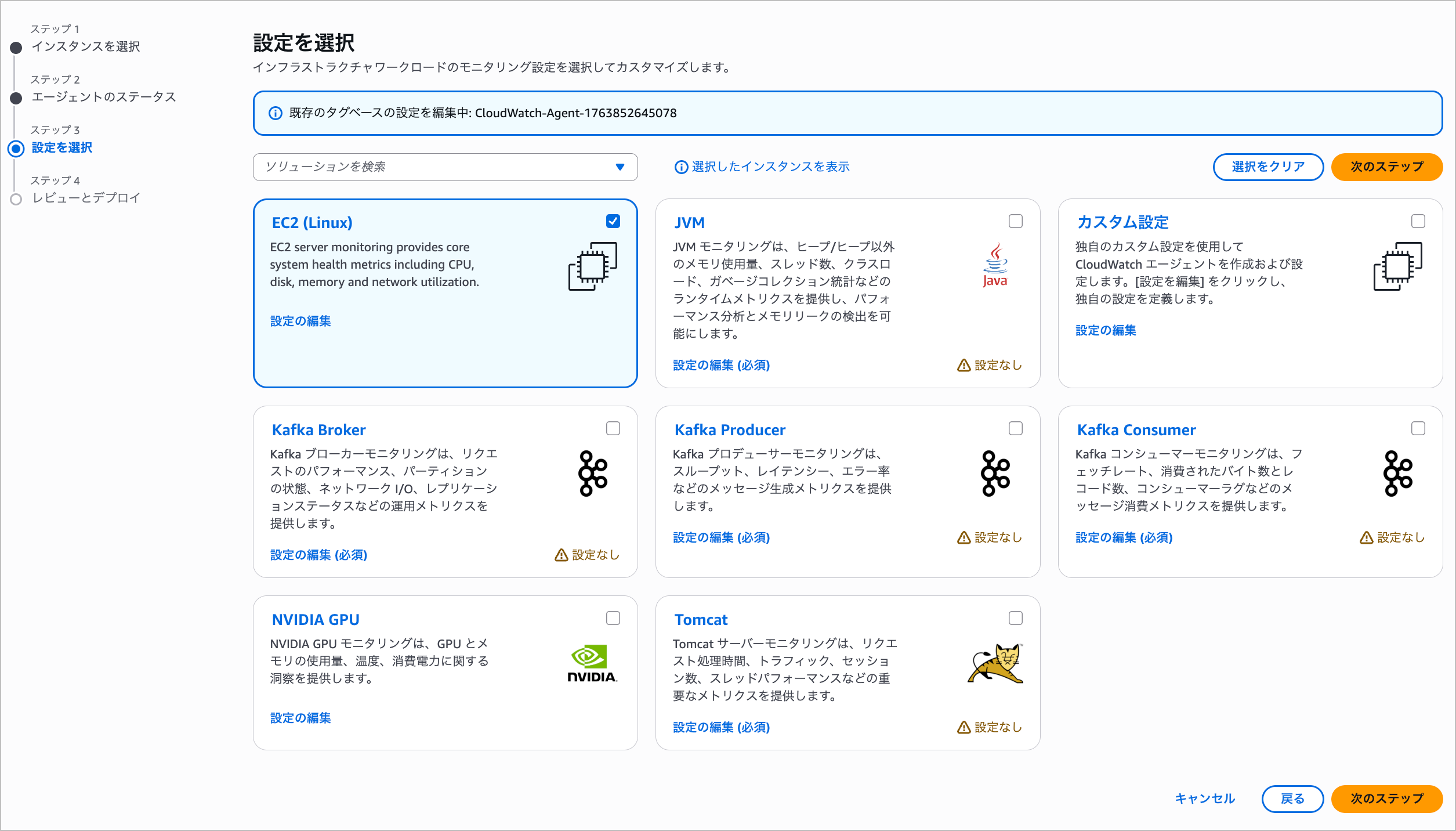Click the 設定なし warning icon on the Tomcat card
1456x831 pixels.
(963, 727)
